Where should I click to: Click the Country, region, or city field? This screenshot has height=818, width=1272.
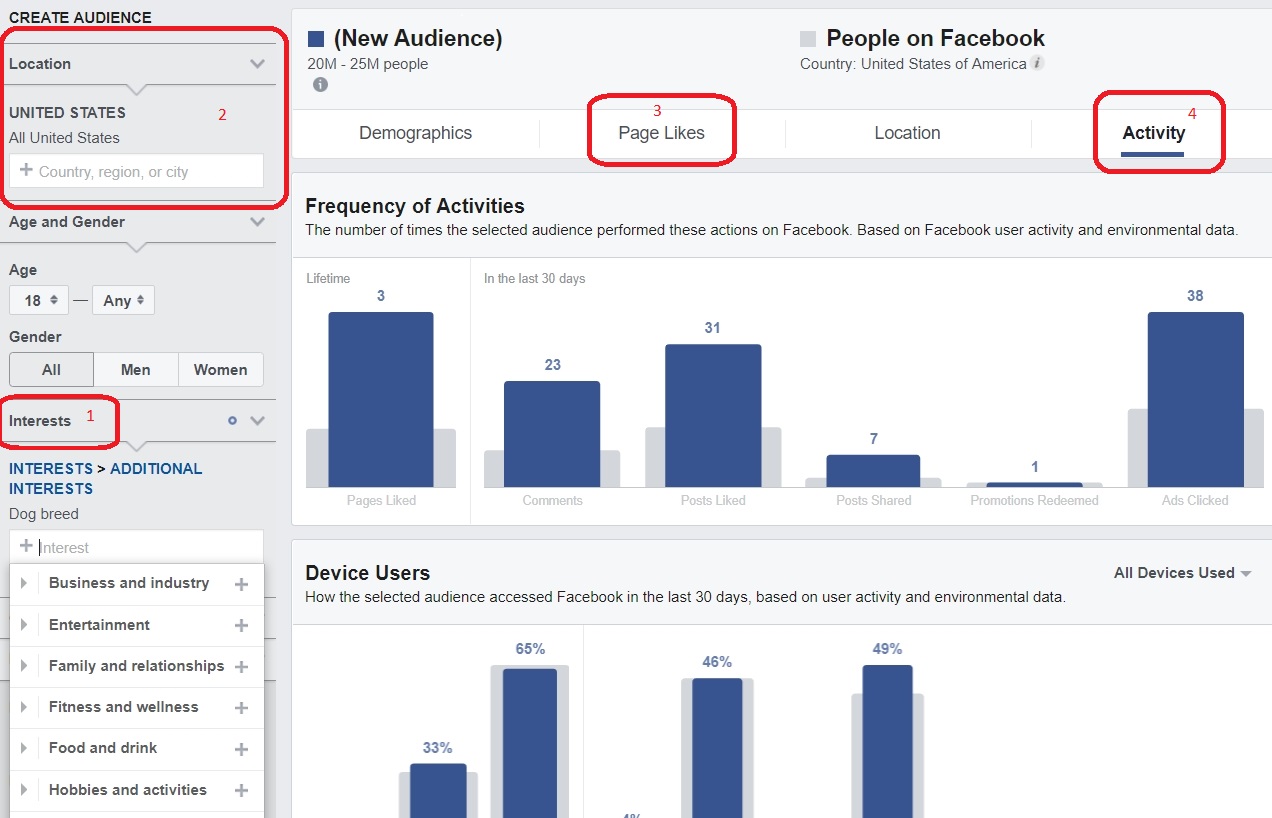click(x=137, y=171)
